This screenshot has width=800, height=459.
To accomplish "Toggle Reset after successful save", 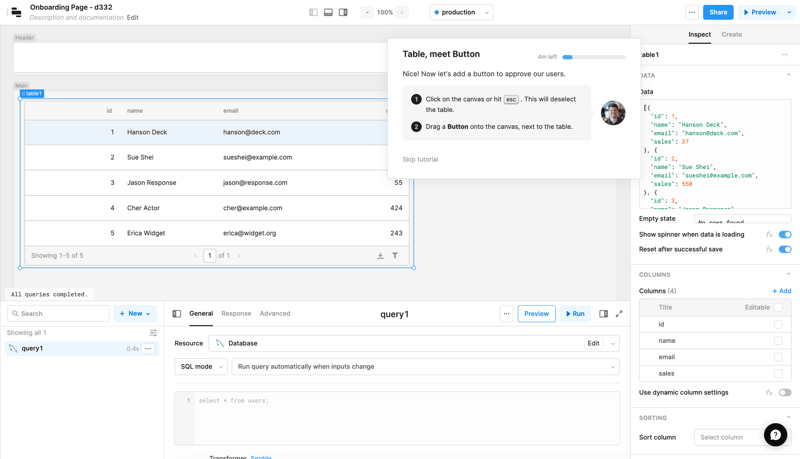I will 785,249.
